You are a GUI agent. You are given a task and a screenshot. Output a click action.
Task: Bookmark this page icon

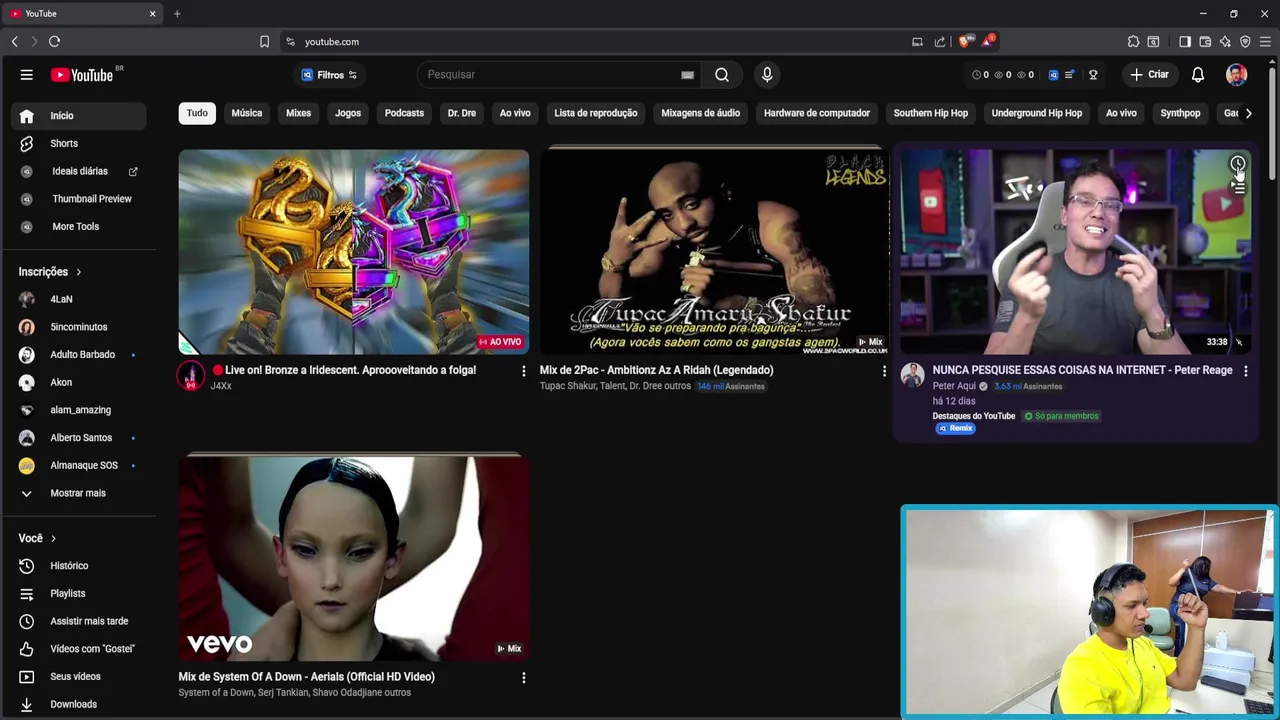coord(264,42)
